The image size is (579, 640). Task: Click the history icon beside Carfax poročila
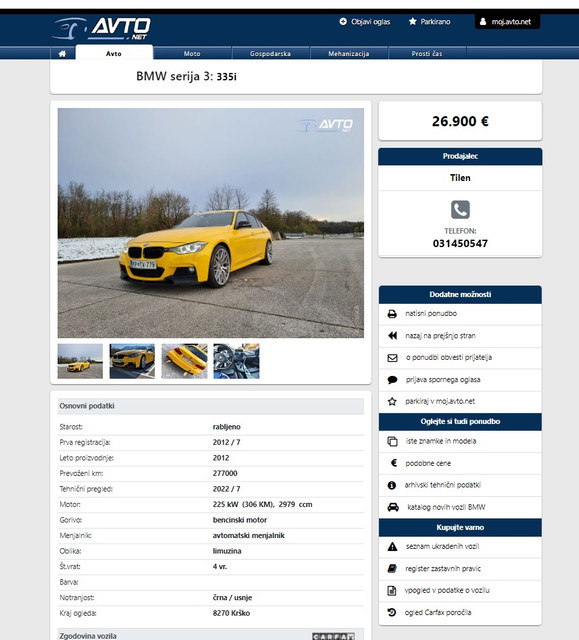[x=392, y=612]
